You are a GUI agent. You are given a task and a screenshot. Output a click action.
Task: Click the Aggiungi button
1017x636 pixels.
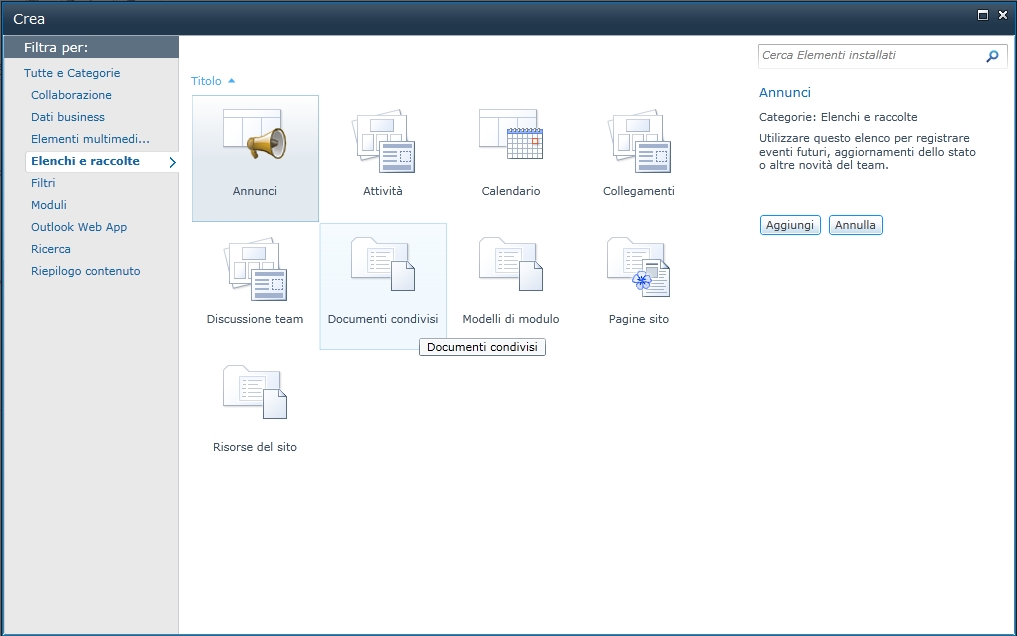coord(789,225)
